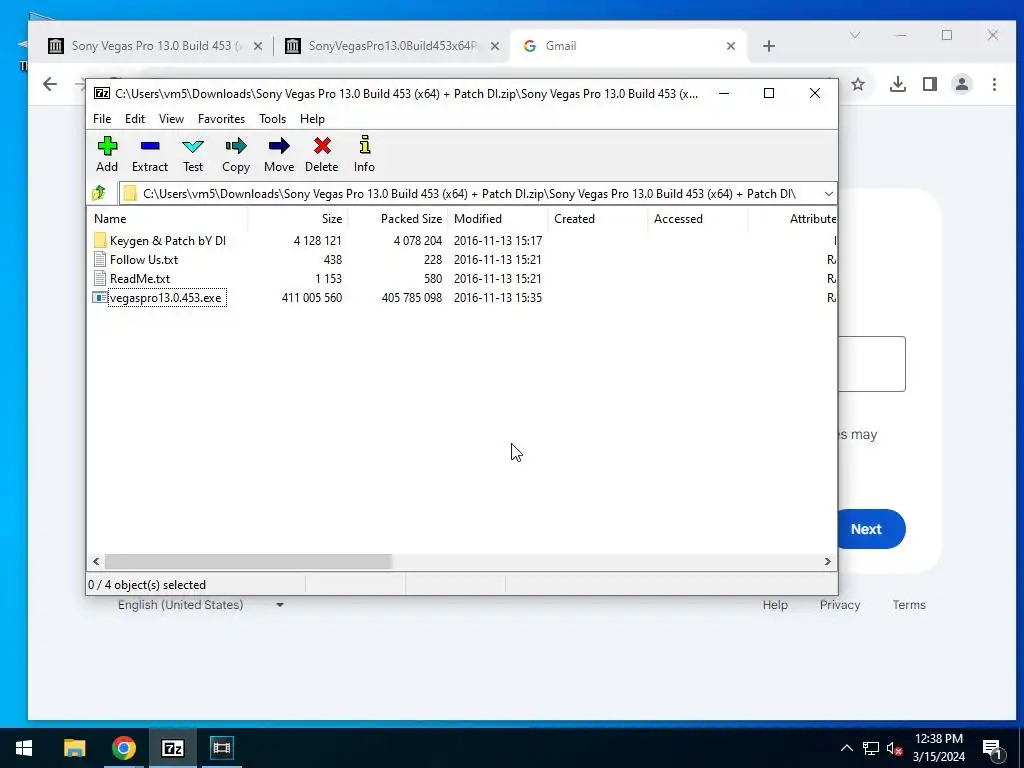This screenshot has height=768, width=1024.
Task: Select the ReadMe.txt modified date 15:21
Action: coord(498,278)
